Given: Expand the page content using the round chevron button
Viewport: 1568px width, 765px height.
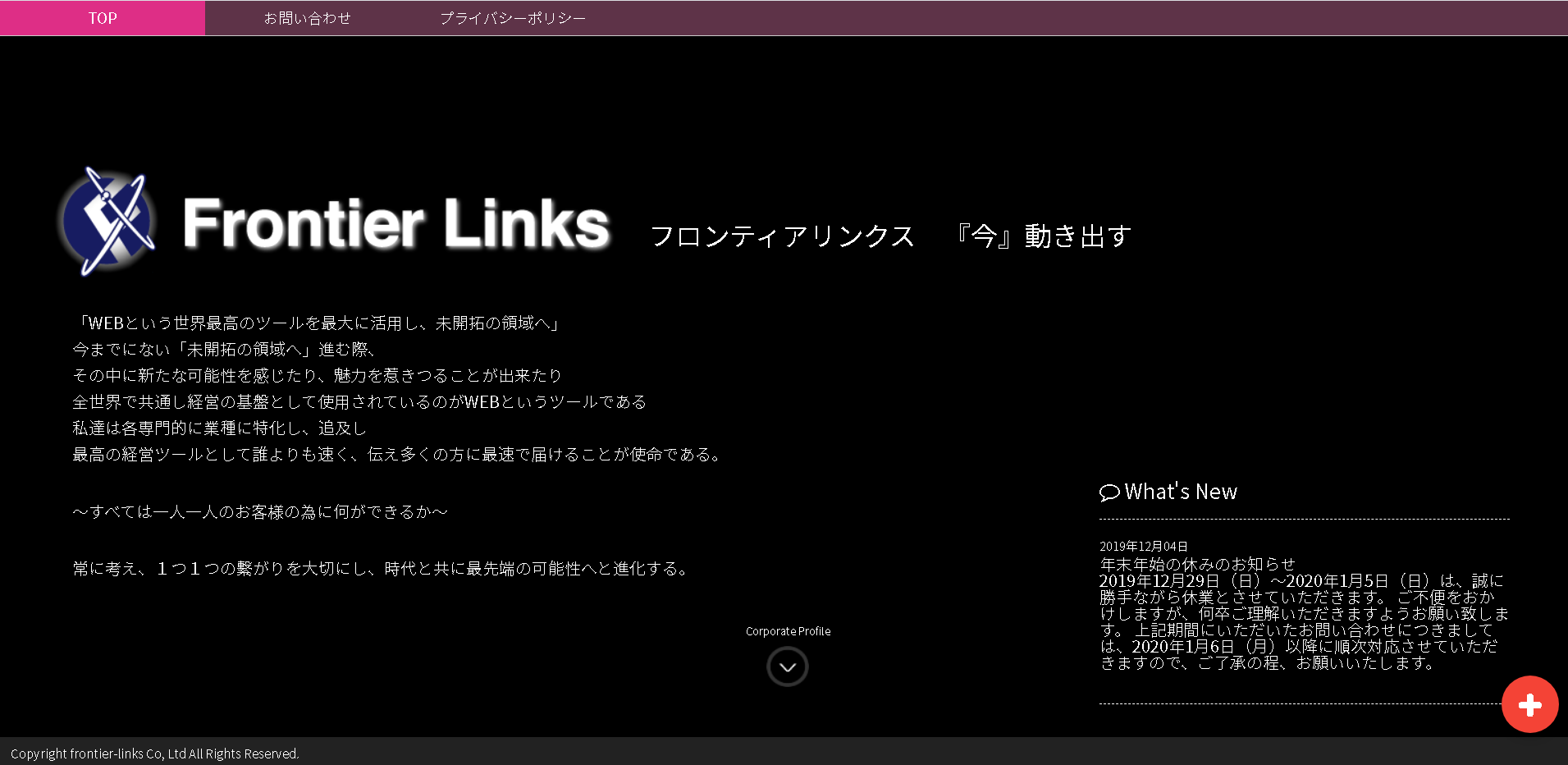Looking at the screenshot, I should [x=787, y=667].
